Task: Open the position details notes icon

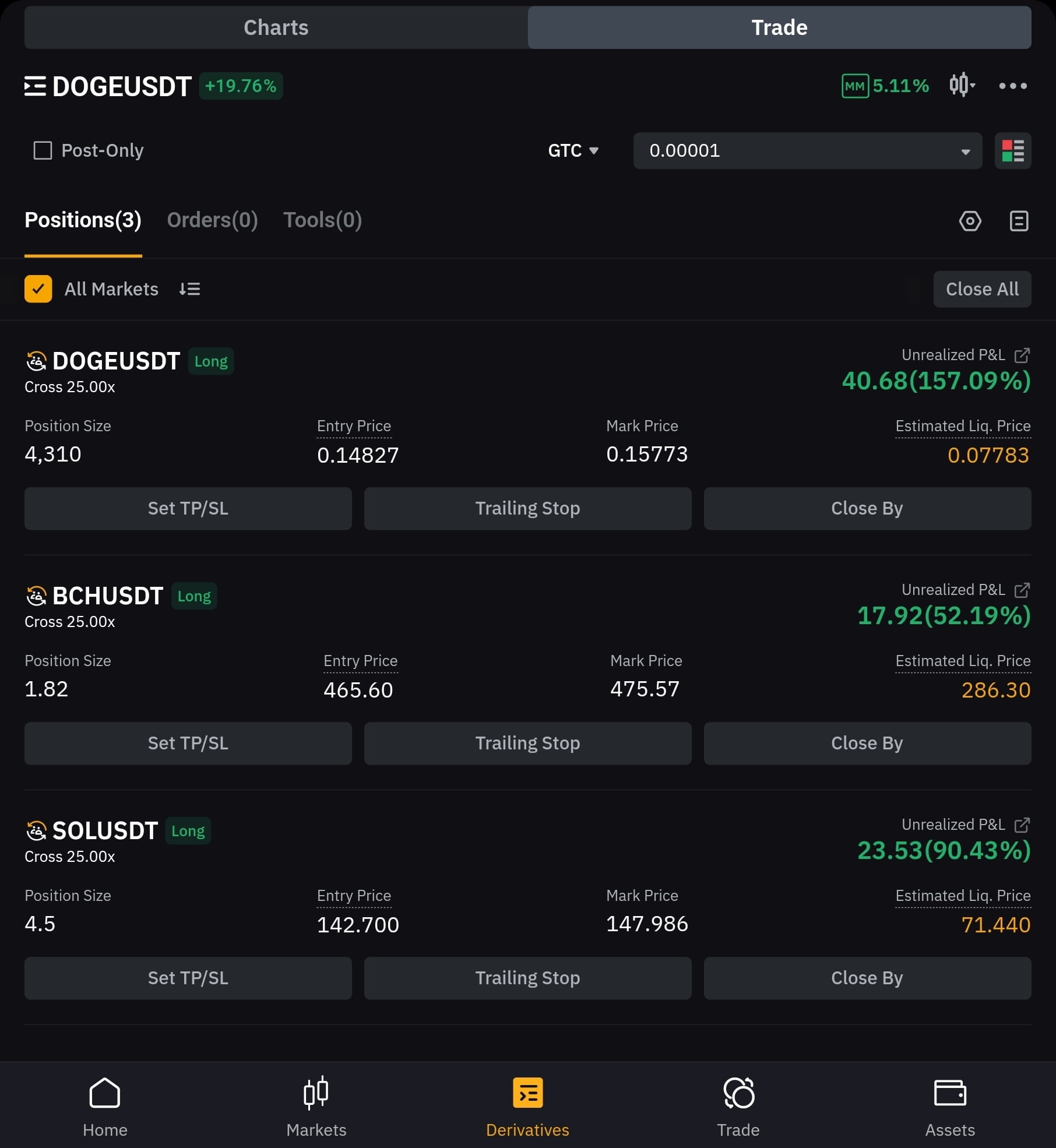Action: (x=1018, y=221)
